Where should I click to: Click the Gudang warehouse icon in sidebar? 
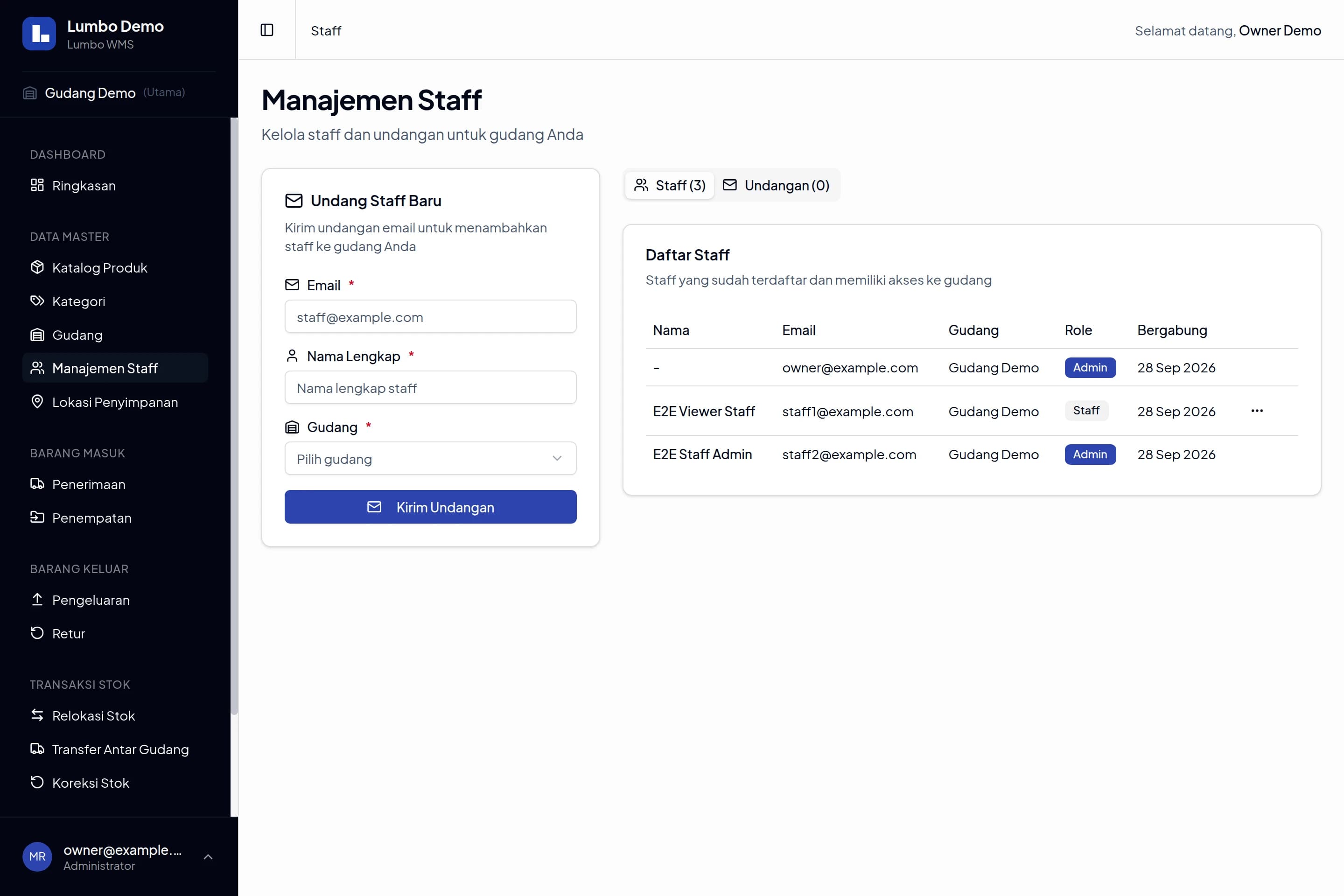pyautogui.click(x=37, y=335)
